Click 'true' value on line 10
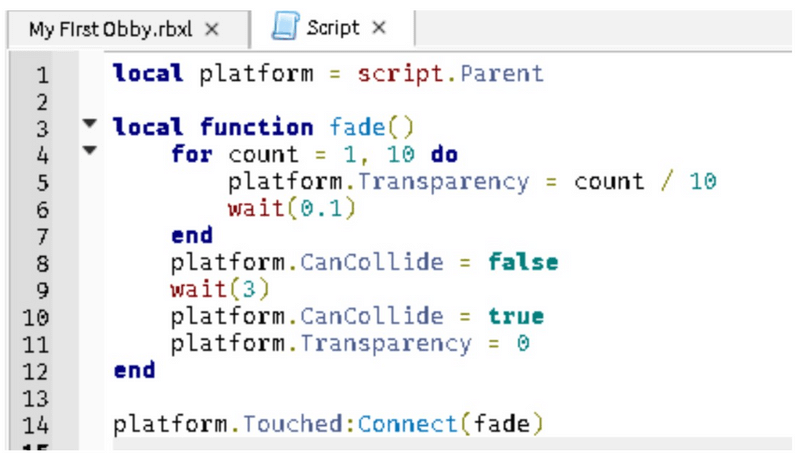 pos(516,316)
